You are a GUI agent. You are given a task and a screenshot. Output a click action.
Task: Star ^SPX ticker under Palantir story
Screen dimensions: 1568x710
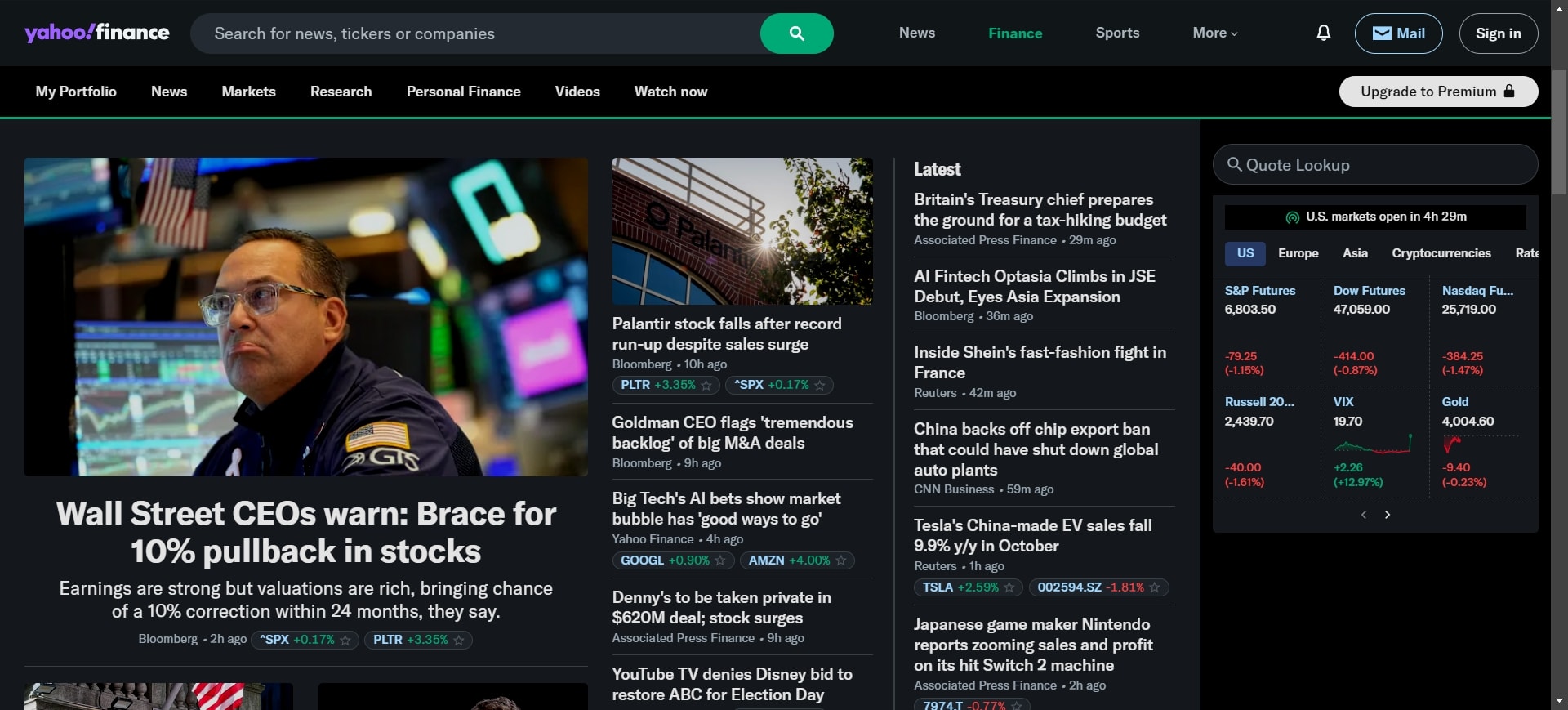coord(820,385)
